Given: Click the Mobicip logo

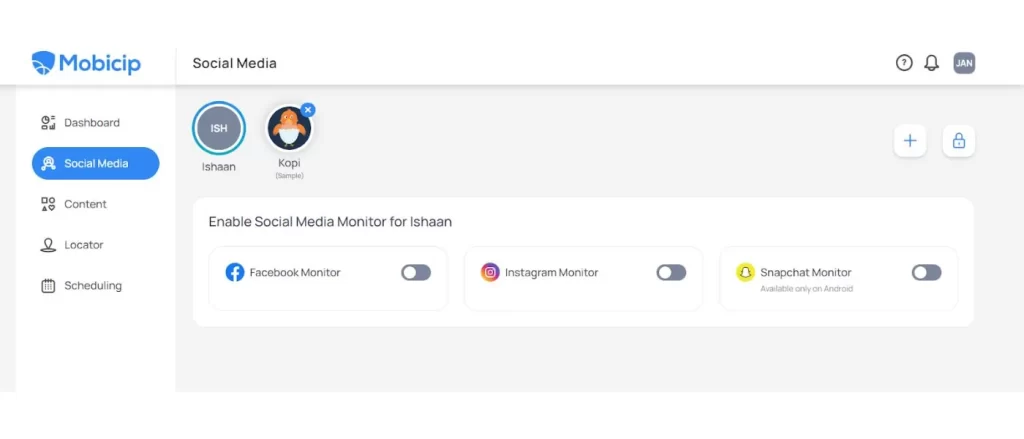Looking at the screenshot, I should 86,63.
